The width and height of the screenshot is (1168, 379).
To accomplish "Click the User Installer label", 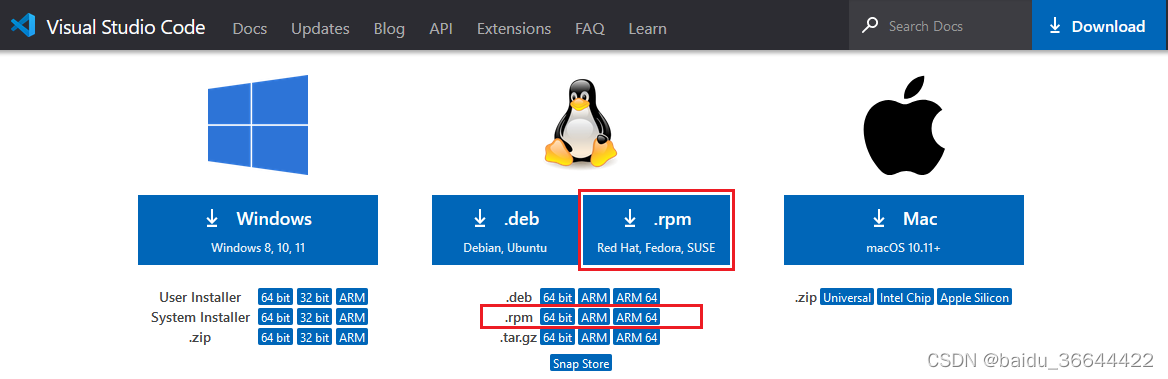I will (200, 297).
